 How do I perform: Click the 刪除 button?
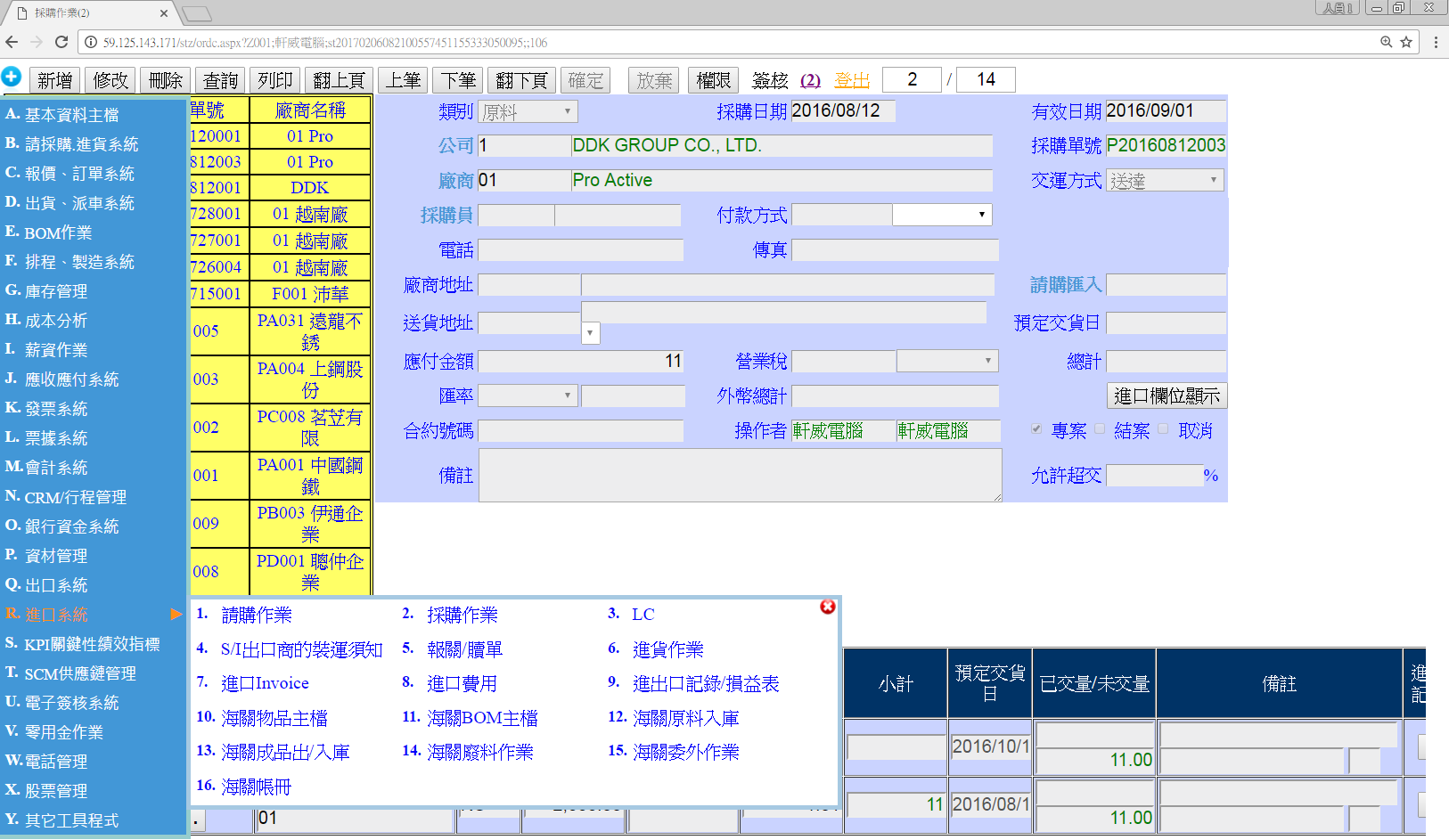[x=166, y=80]
